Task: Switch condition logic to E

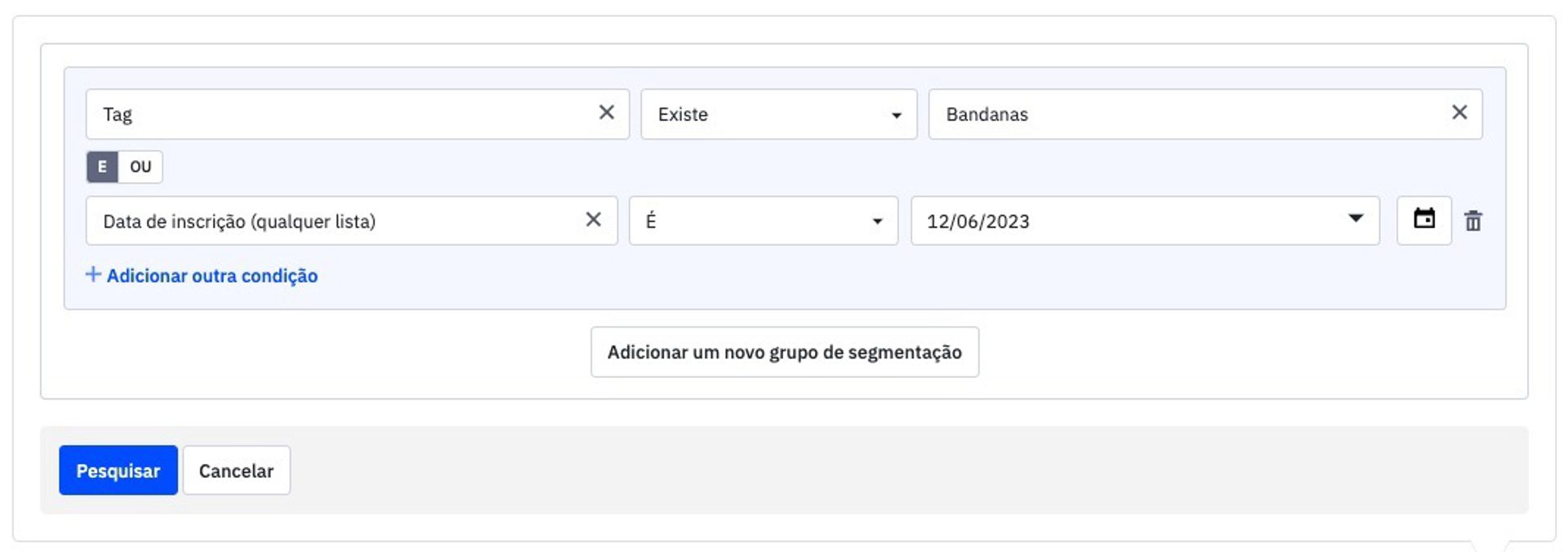Action: [x=102, y=167]
